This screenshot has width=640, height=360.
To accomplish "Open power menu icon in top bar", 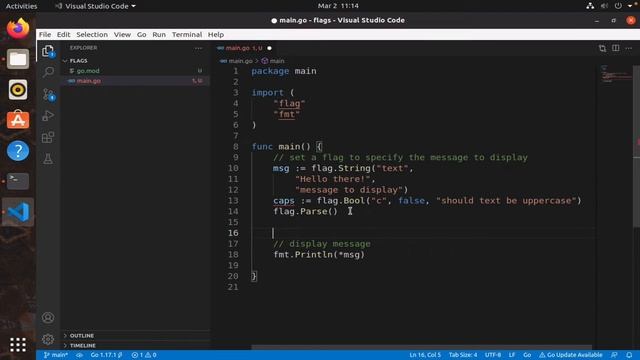I will click(618, 6).
